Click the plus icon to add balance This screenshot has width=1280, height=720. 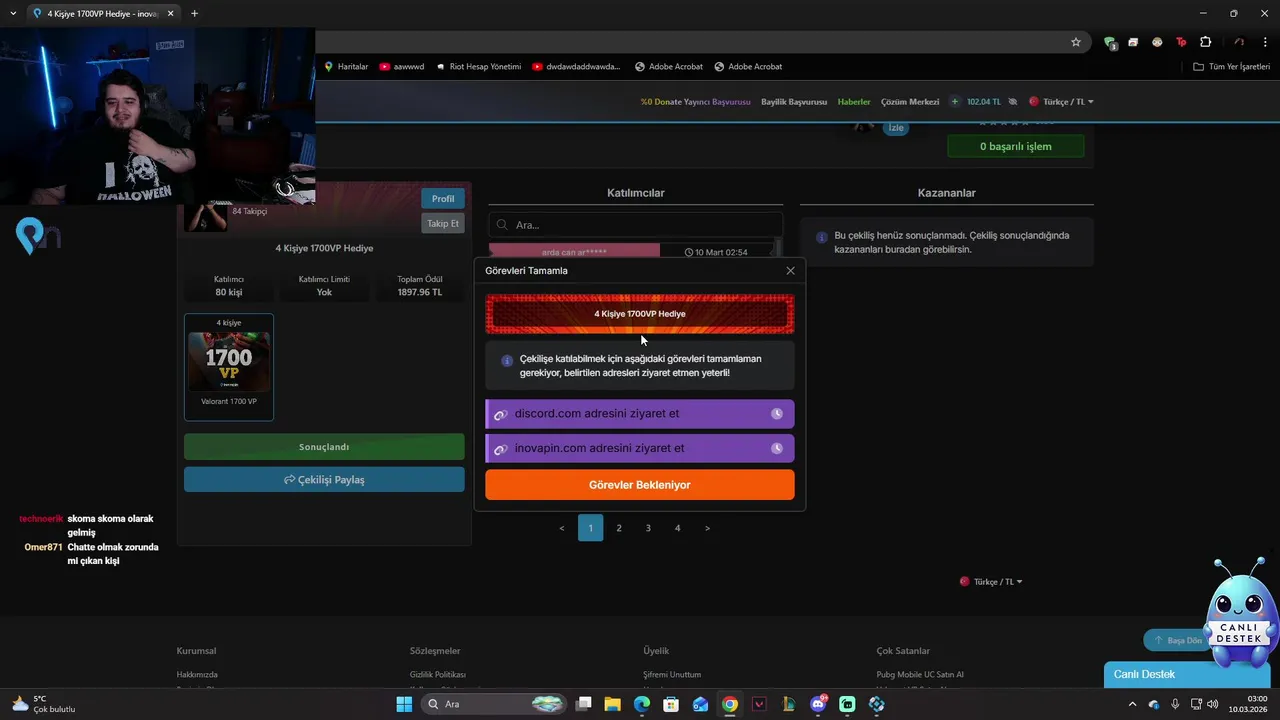tap(955, 102)
